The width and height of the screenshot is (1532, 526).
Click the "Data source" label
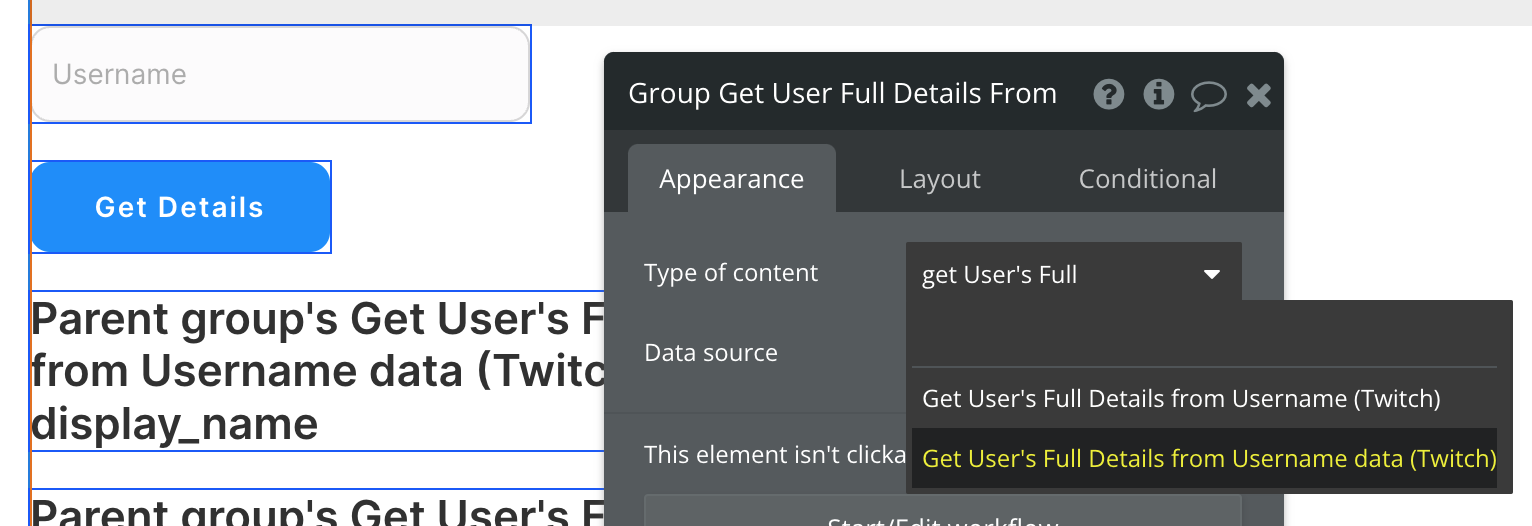click(x=711, y=353)
